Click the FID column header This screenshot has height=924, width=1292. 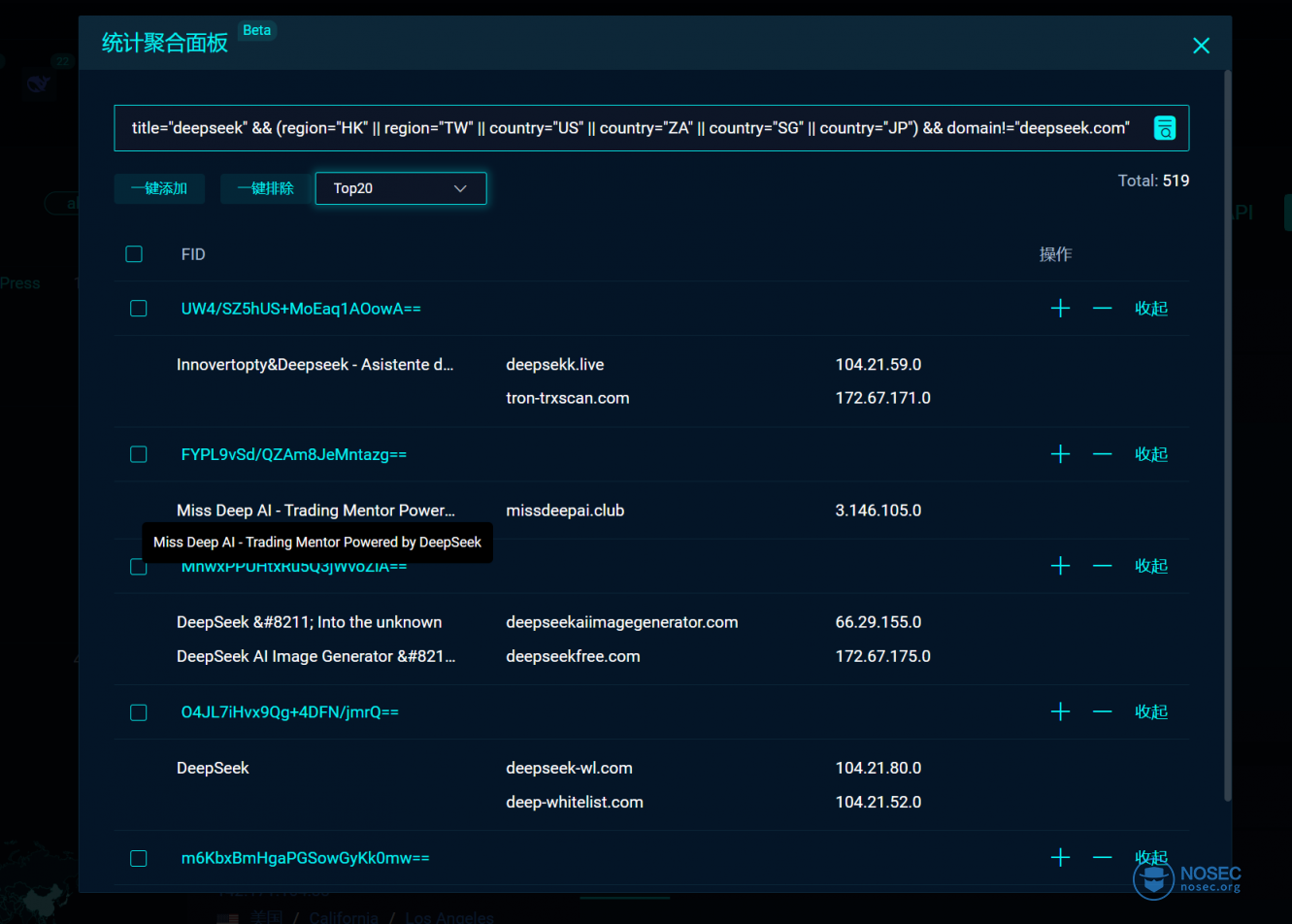[193, 254]
